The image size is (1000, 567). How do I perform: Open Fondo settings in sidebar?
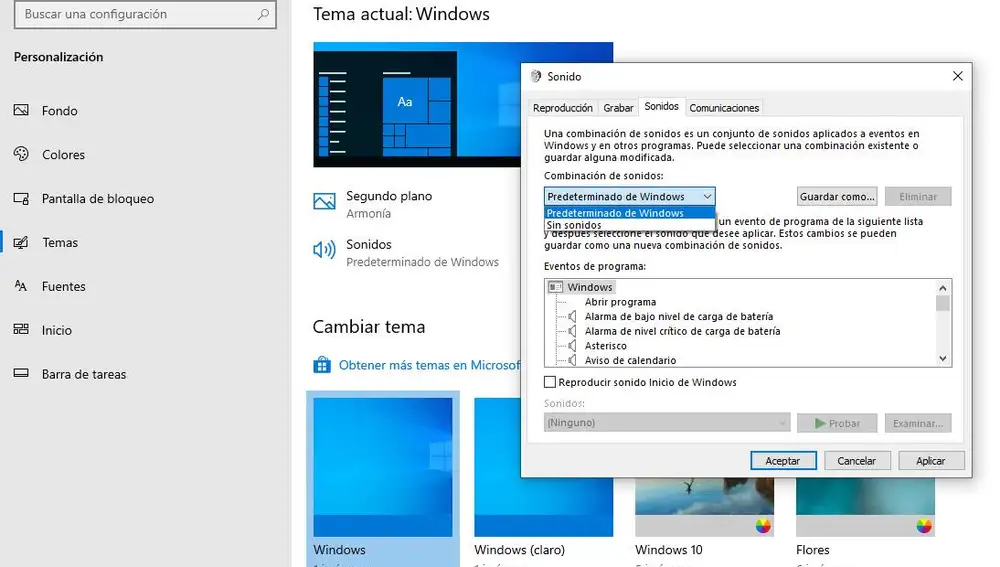point(59,110)
